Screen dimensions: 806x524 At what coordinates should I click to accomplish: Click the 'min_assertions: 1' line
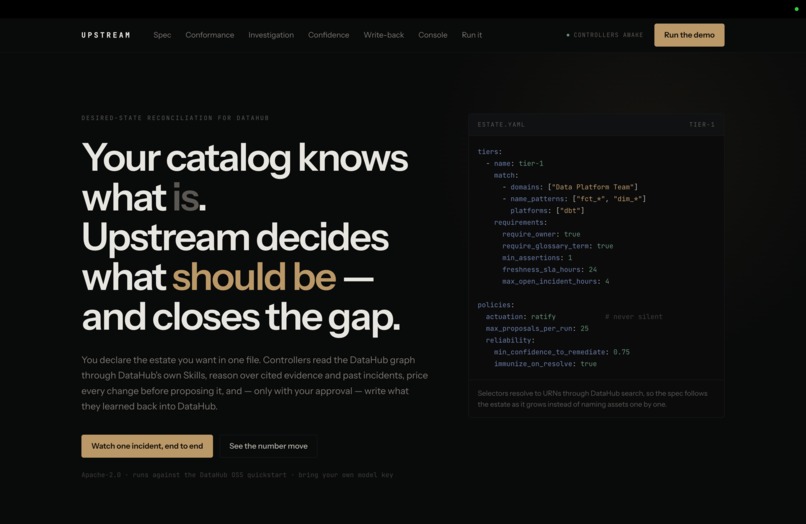tap(537, 258)
